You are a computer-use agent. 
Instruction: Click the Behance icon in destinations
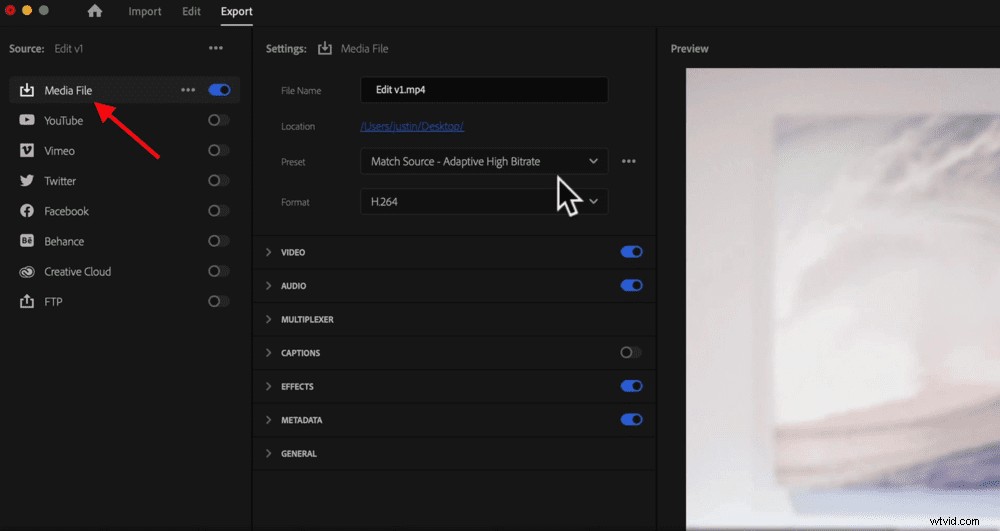click(27, 241)
